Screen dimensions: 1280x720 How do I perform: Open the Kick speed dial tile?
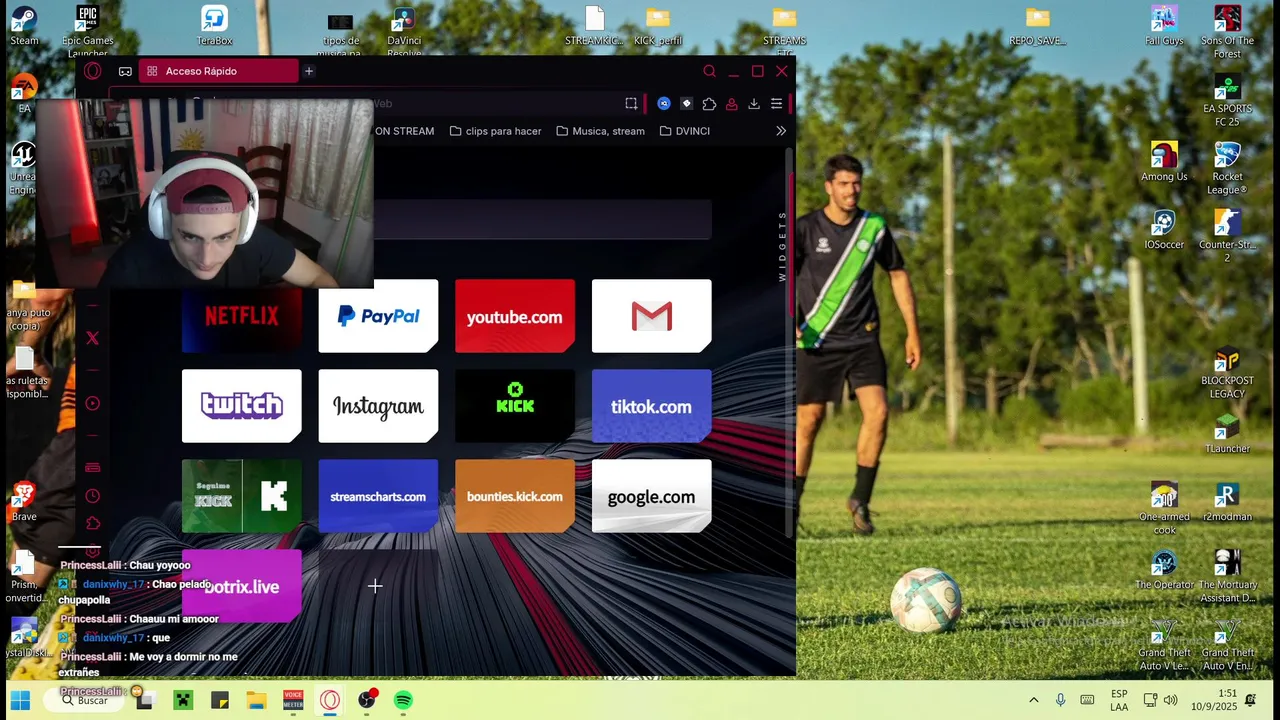515,406
